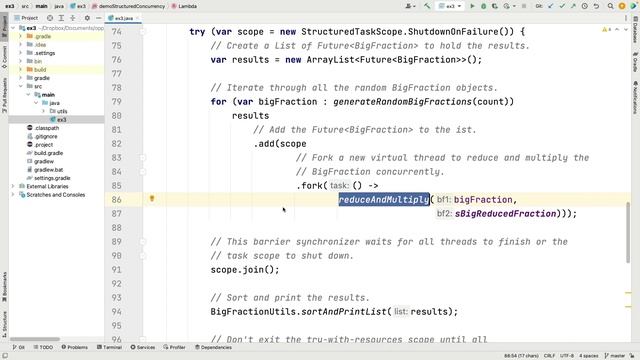This screenshot has height=360, width=640.
Task: Open the Structure side panel
Action: coord(4,324)
